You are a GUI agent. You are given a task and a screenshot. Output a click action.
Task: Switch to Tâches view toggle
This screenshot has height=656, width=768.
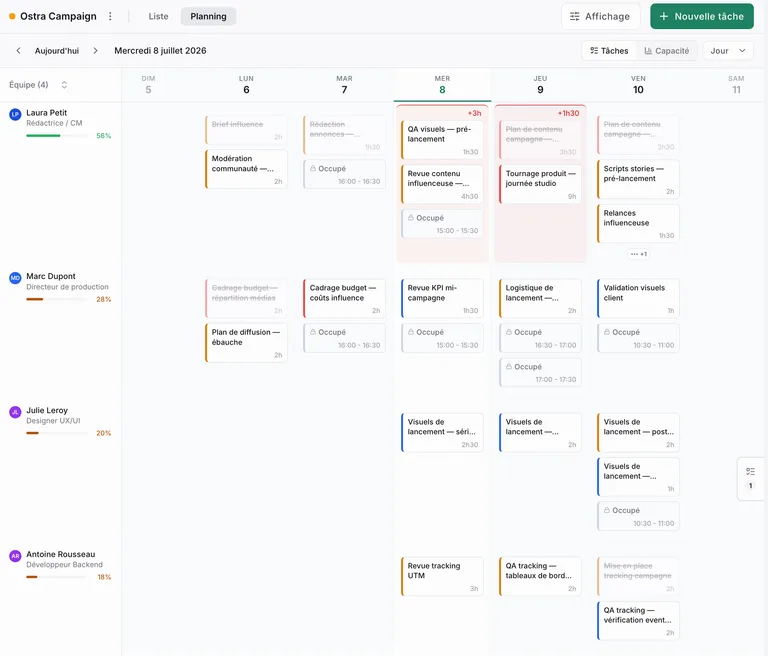tap(609, 50)
